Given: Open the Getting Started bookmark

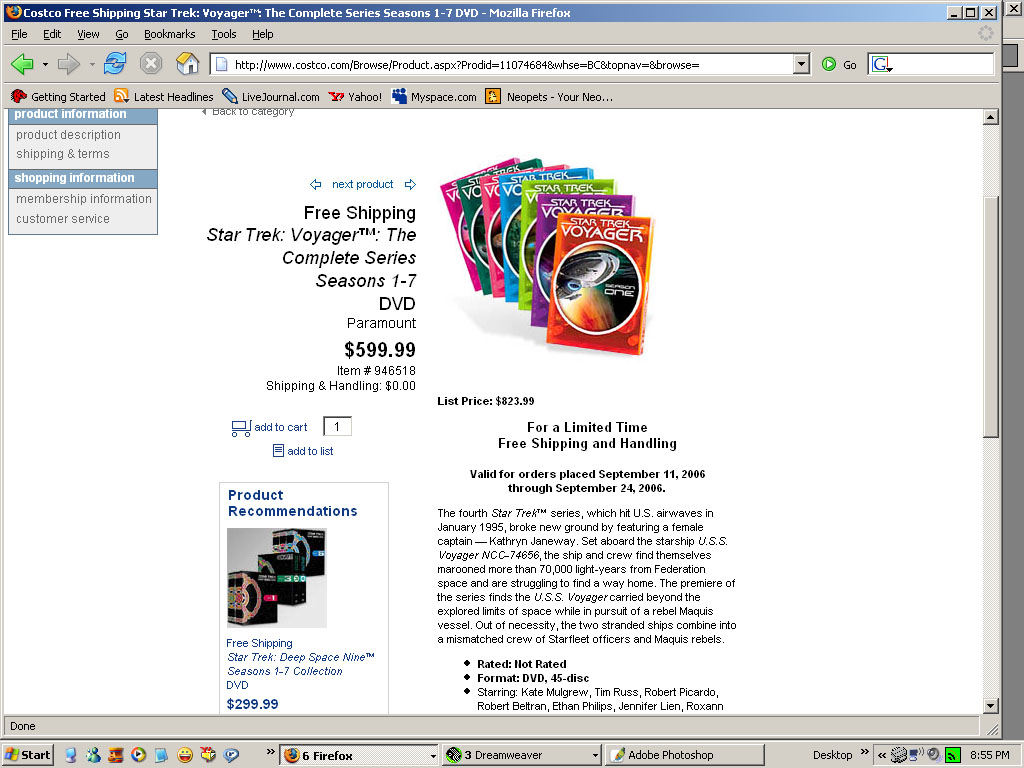Looking at the screenshot, I should 58,97.
